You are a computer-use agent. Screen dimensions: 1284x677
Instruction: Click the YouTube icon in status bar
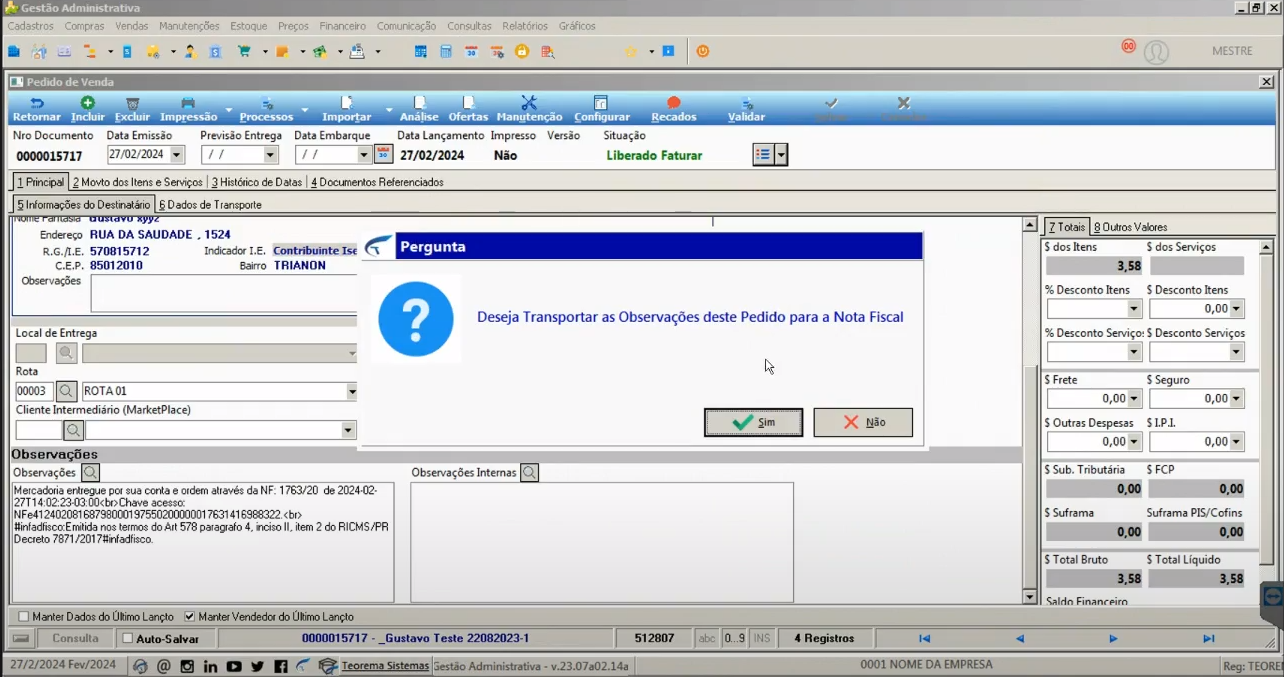234,666
